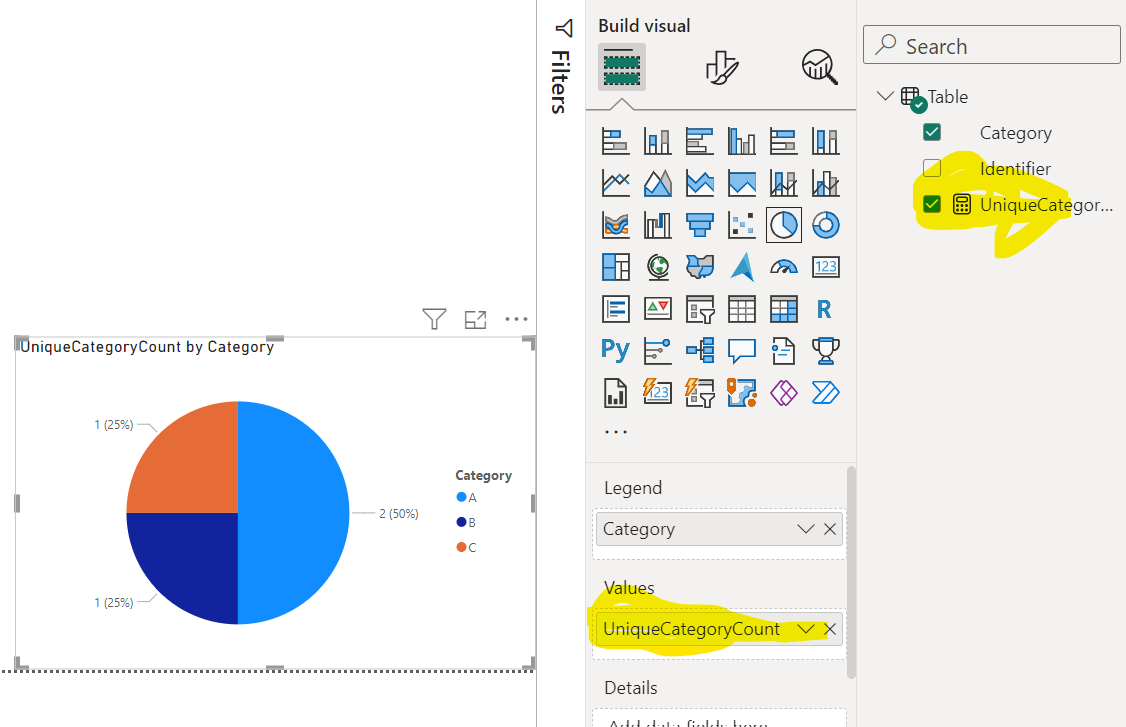Image resolution: width=1126 pixels, height=727 pixels.
Task: Select the Identifier field name
Action: 1015,169
